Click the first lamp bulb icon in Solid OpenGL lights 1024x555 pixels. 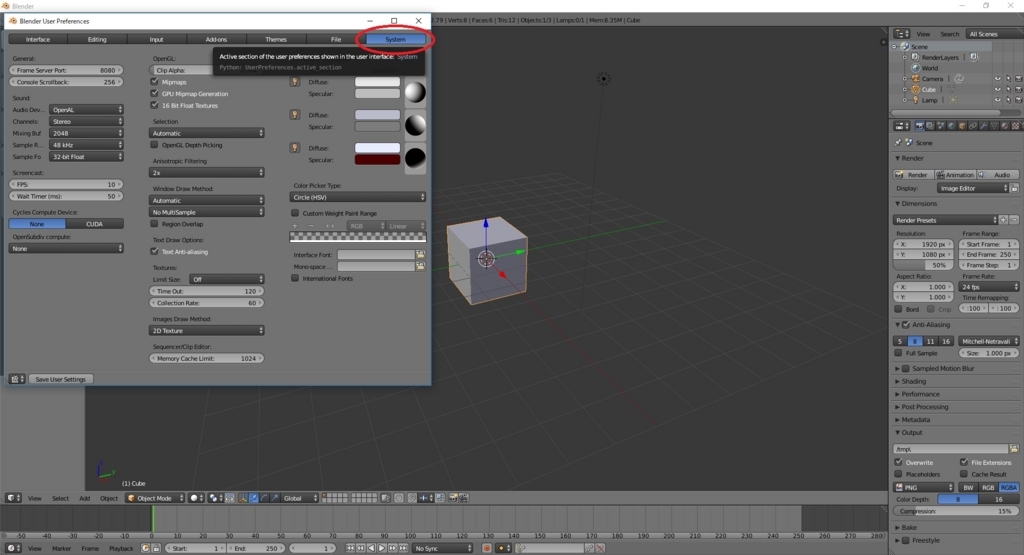tap(295, 82)
